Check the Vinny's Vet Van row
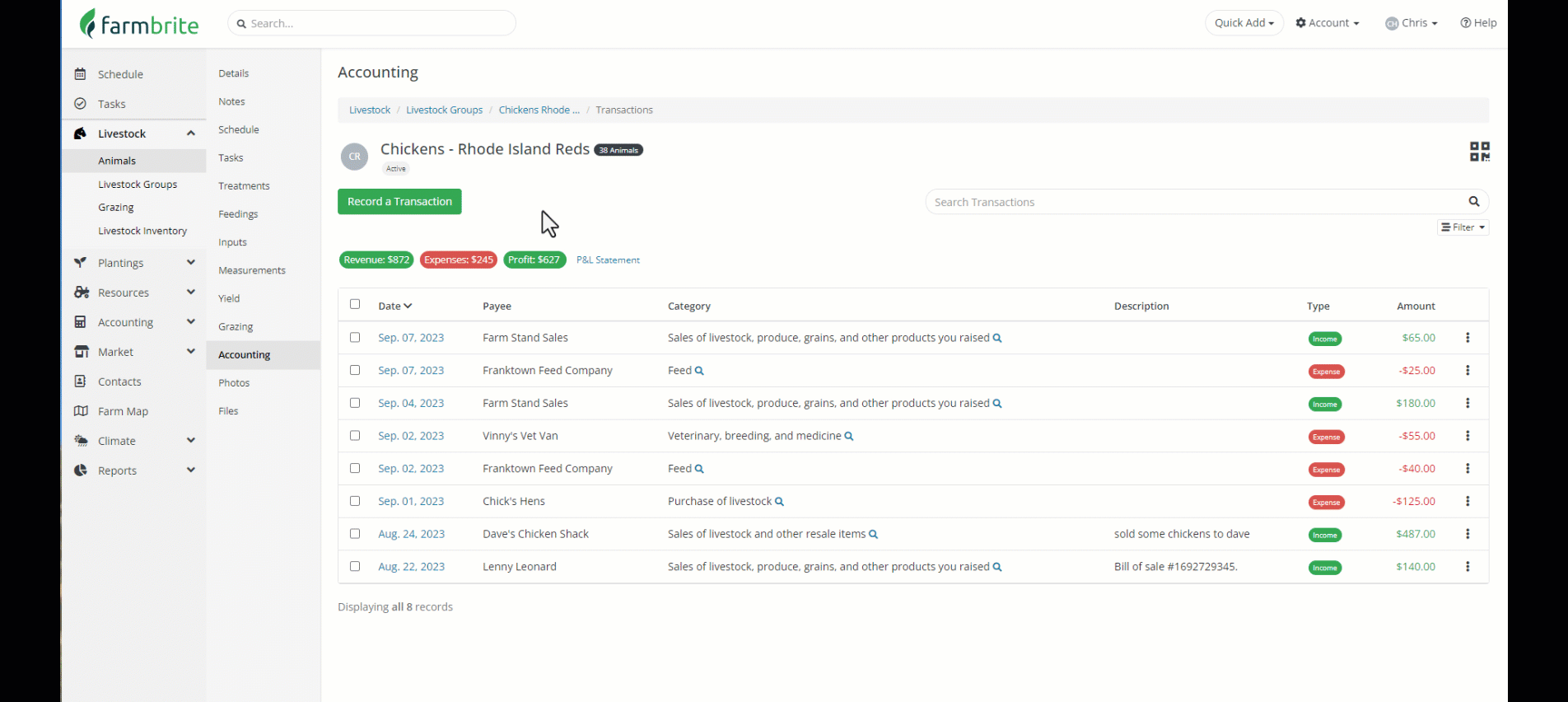Image resolution: width=1568 pixels, height=702 pixels. click(x=355, y=435)
